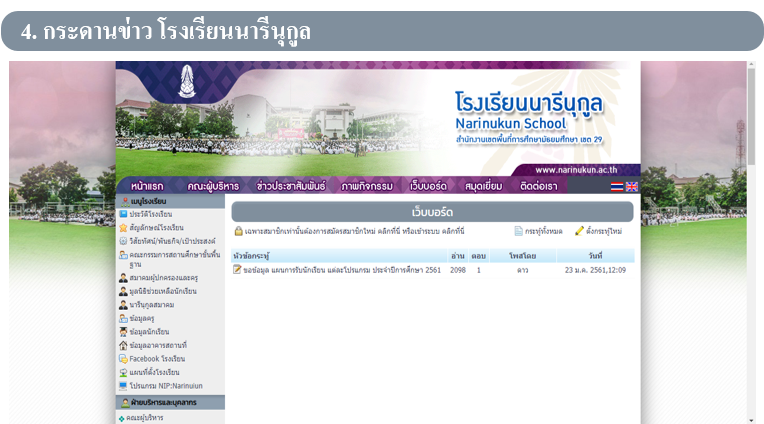The height and width of the screenshot is (424, 764).
Task: Click the pencil icon for ตั้งกระทู้ใหม่
Action: pos(579,231)
